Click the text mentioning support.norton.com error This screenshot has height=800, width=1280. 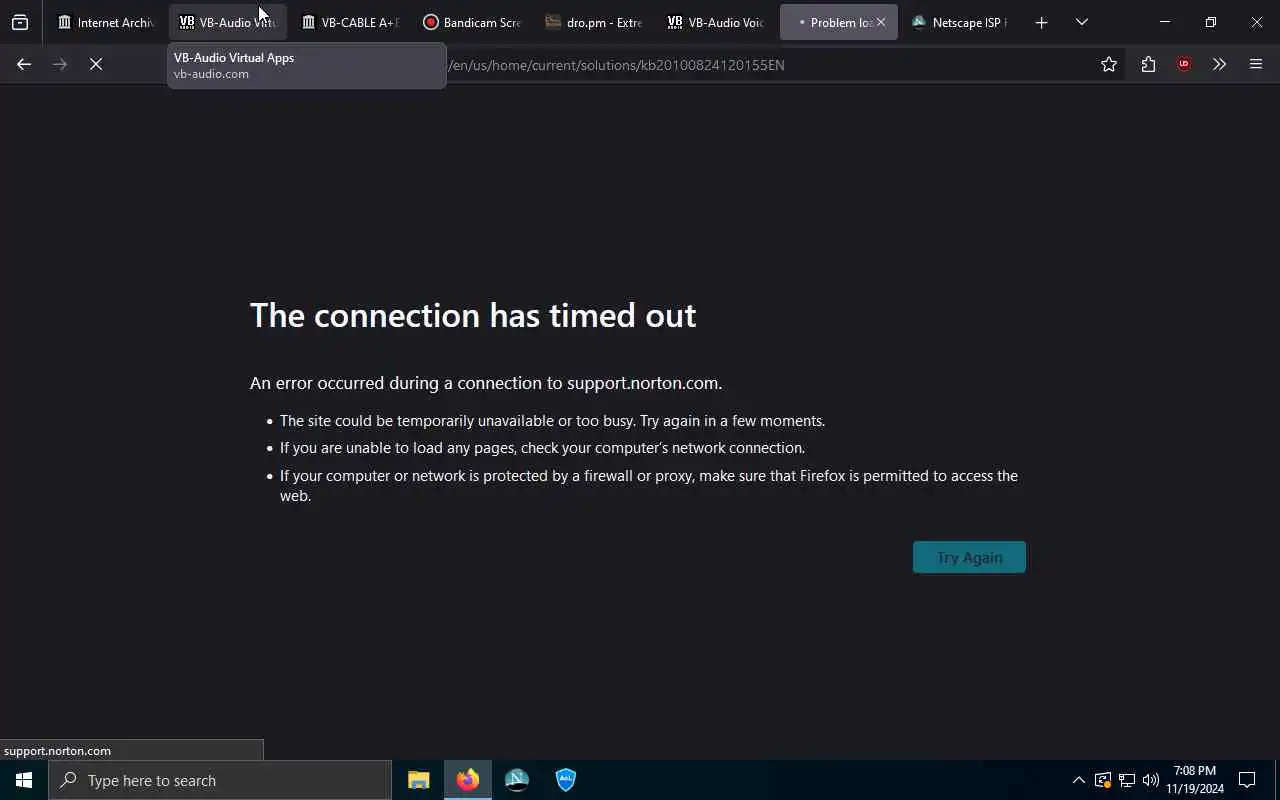click(x=486, y=383)
